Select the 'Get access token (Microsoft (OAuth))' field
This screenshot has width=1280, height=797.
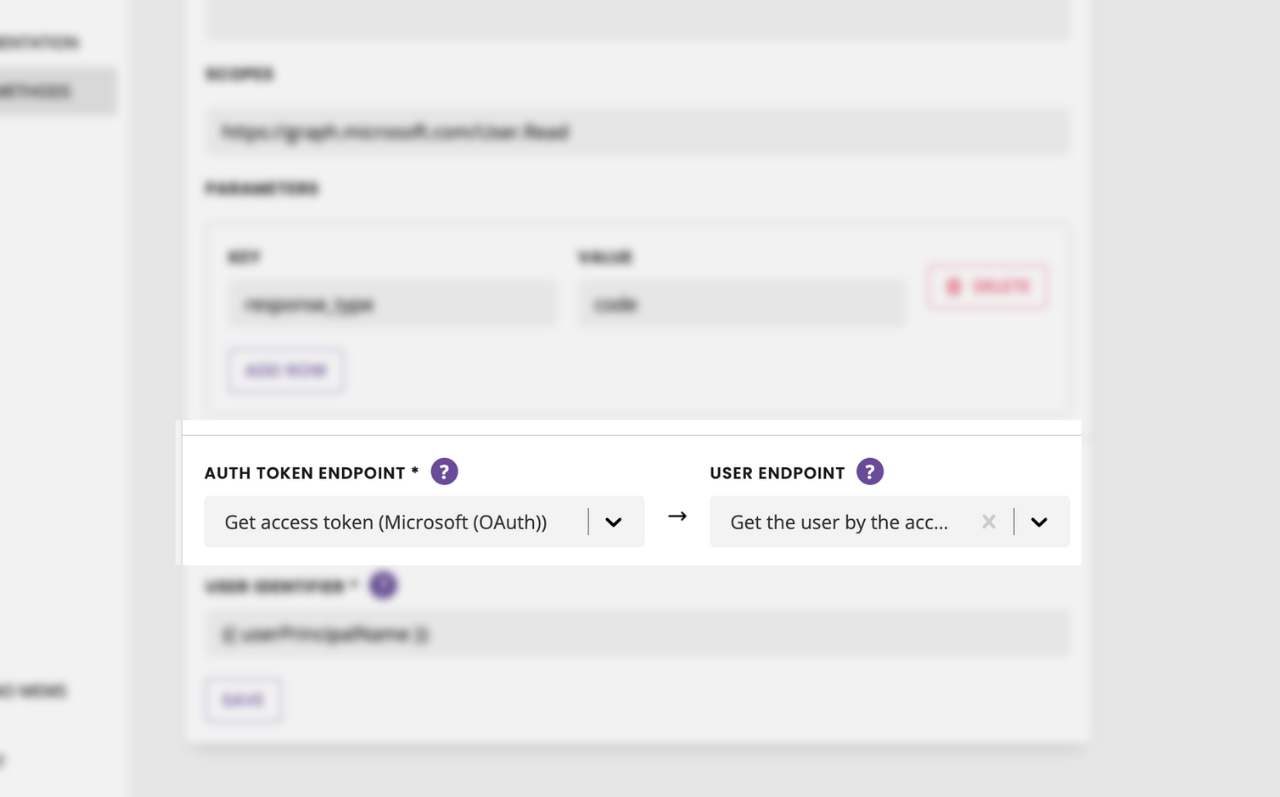[x=424, y=522]
